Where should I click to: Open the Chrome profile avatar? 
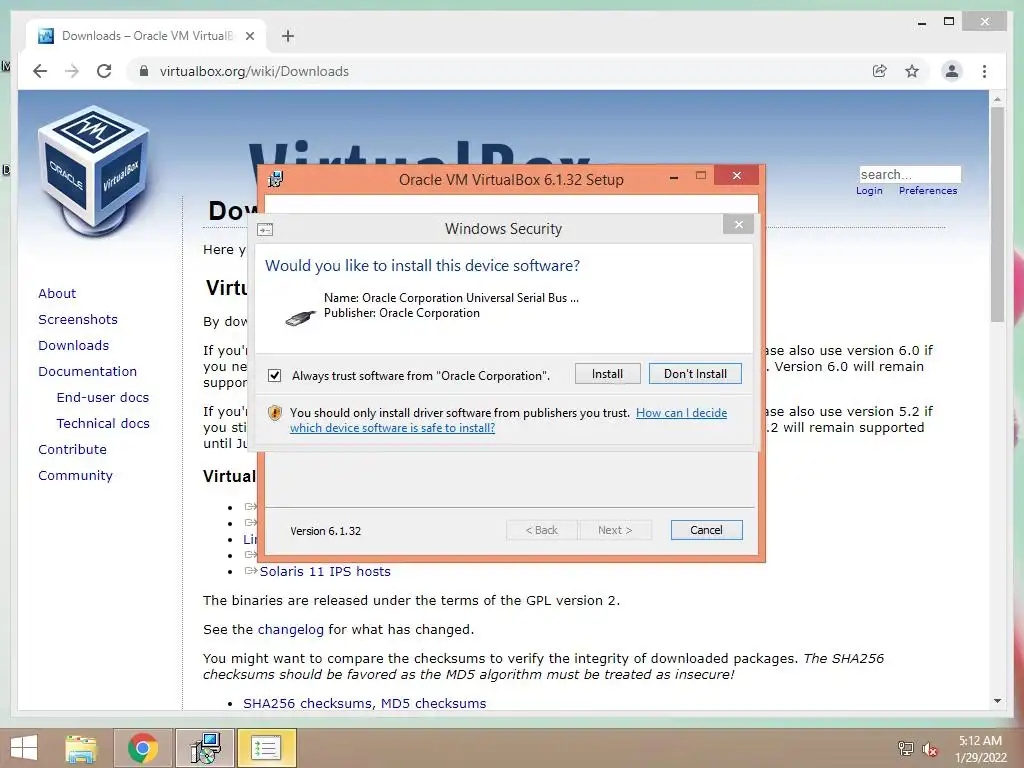(x=952, y=71)
